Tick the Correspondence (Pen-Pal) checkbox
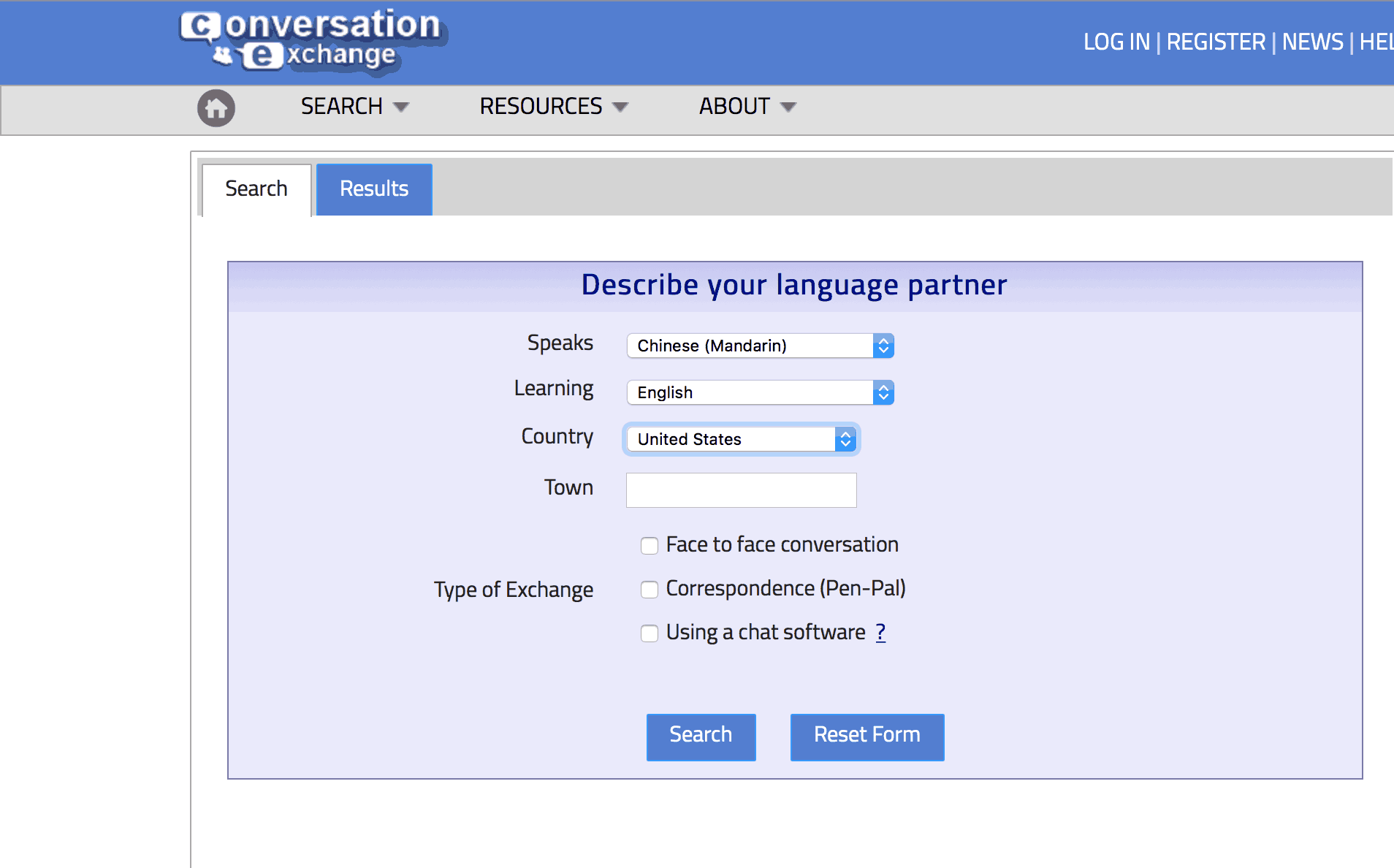 pos(650,590)
